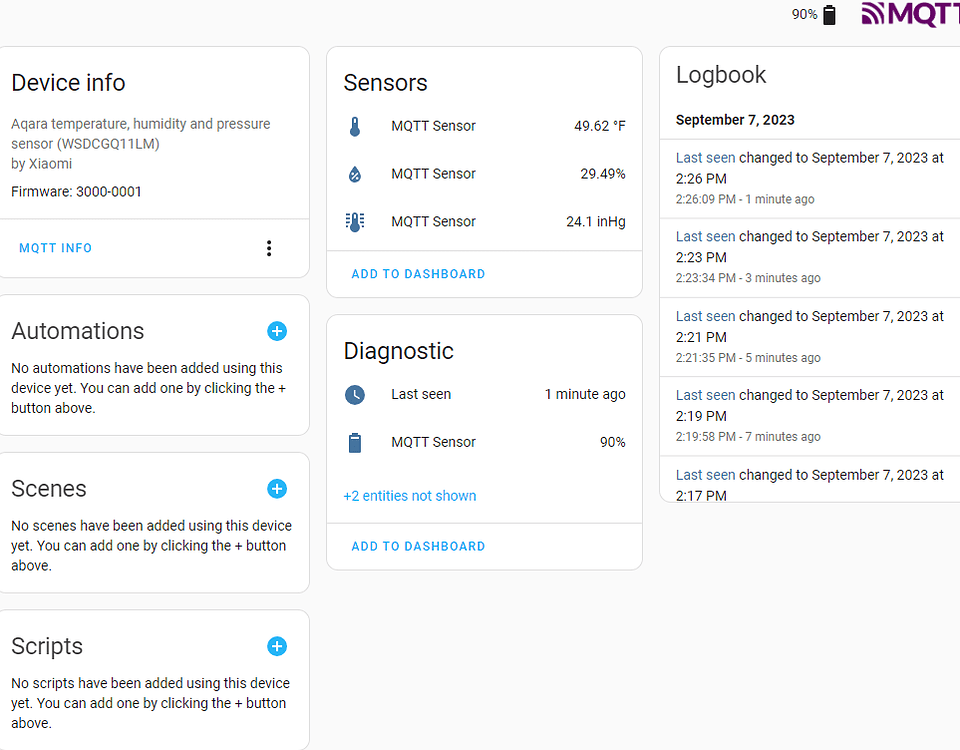Expand the +2 entities not shown link
Viewport: 960px width, 750px height.
click(x=410, y=496)
